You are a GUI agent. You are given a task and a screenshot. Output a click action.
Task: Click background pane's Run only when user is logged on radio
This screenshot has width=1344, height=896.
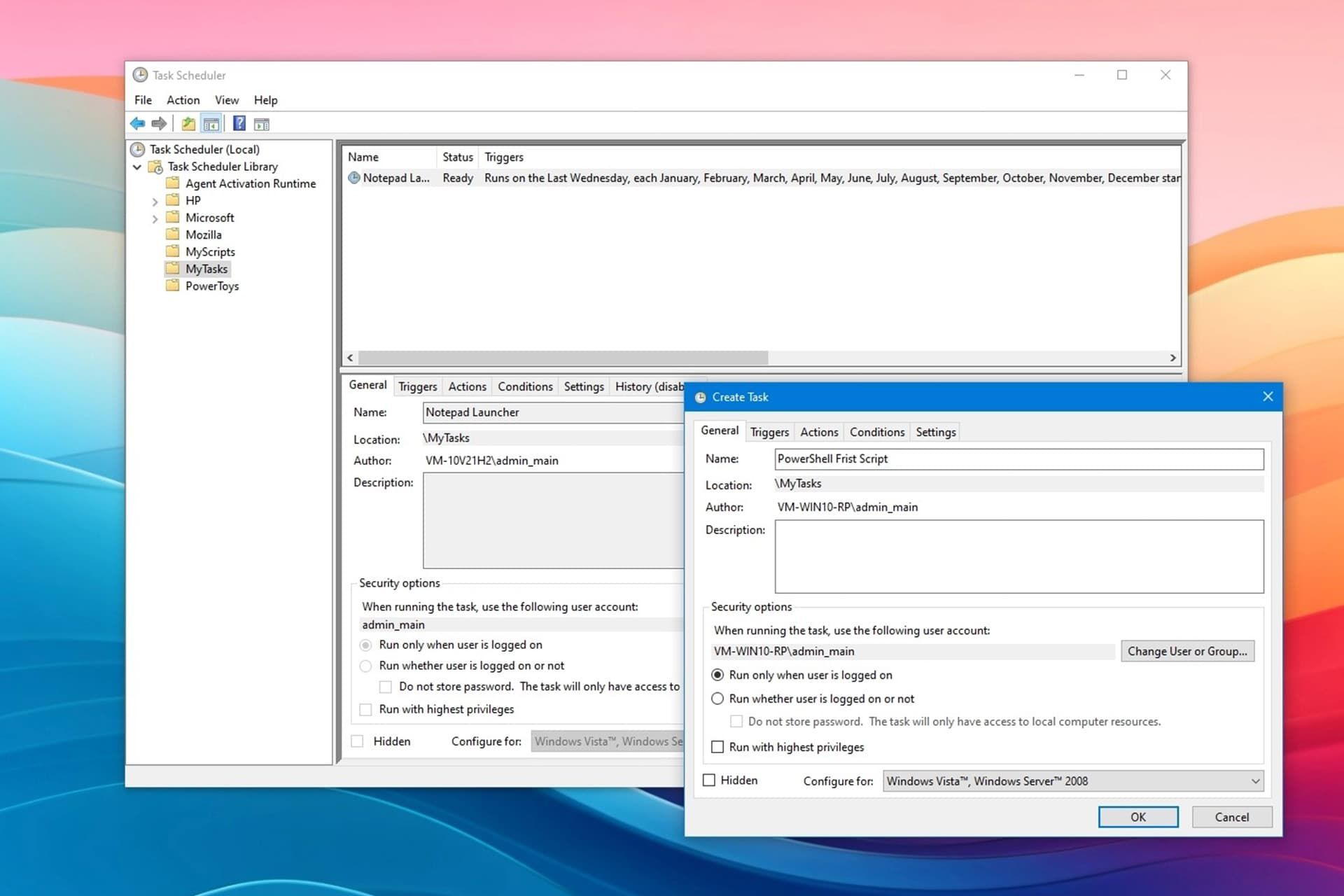click(365, 645)
